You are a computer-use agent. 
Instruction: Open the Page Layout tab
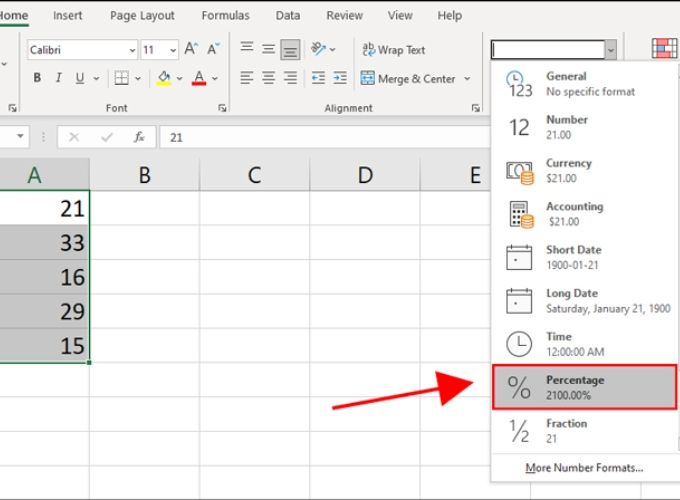pos(142,15)
